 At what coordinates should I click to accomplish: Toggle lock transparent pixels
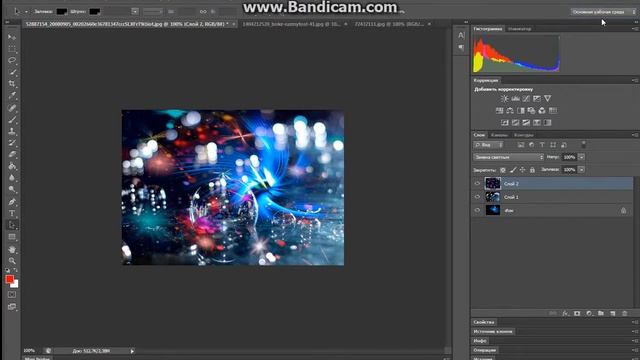(503, 170)
